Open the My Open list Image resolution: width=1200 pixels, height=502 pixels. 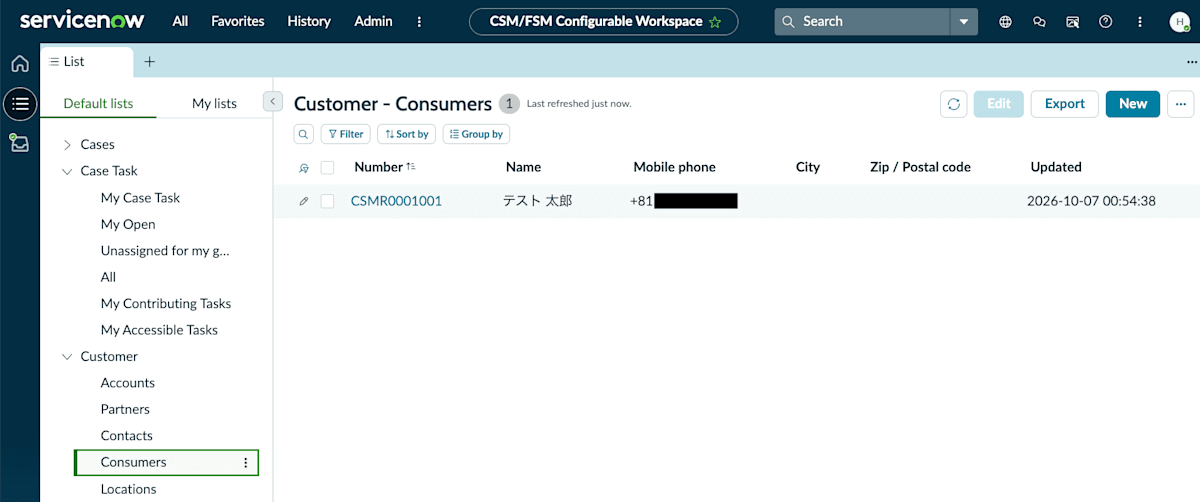pos(128,224)
